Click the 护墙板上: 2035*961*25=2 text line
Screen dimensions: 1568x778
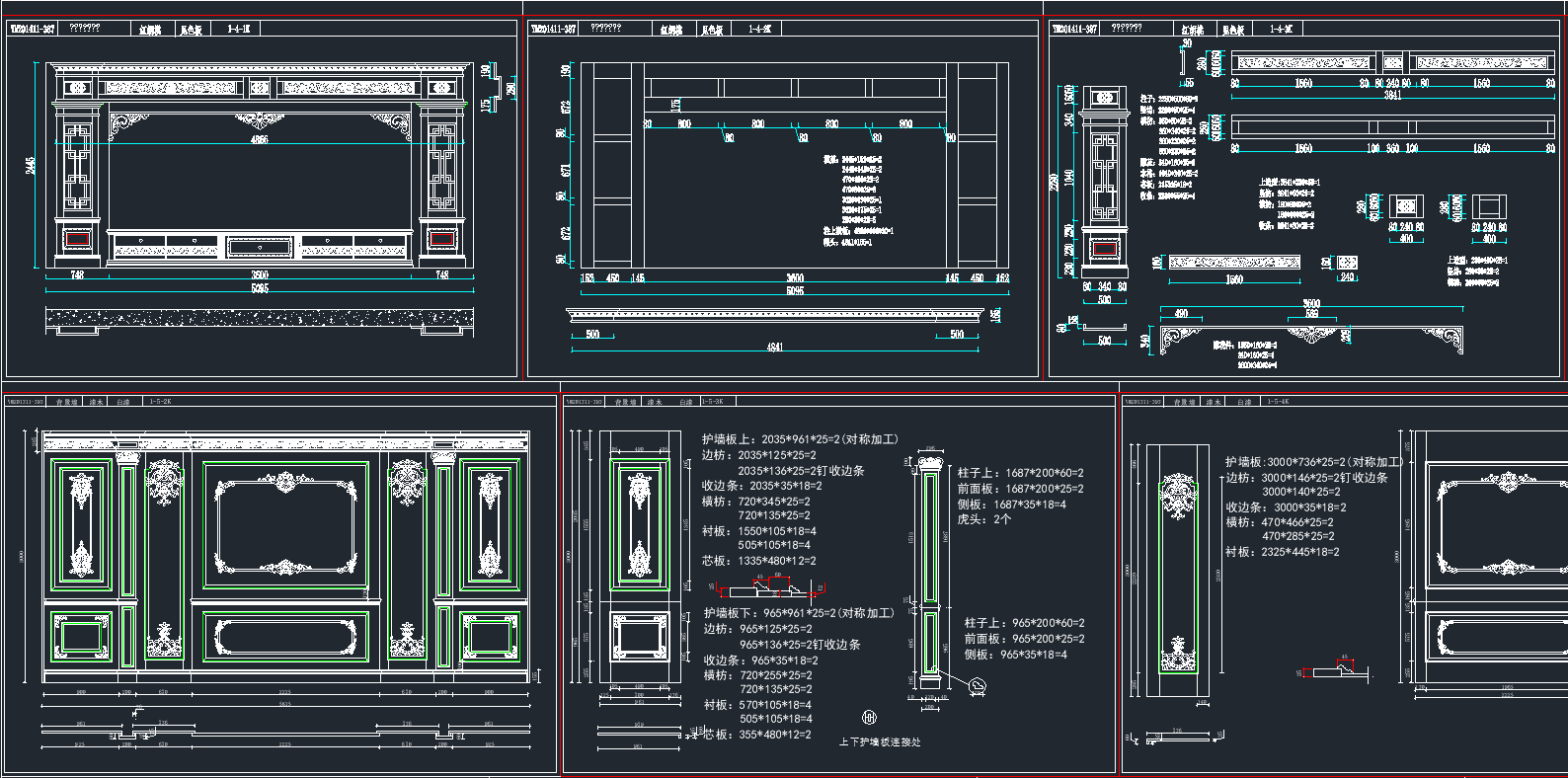[x=800, y=439]
